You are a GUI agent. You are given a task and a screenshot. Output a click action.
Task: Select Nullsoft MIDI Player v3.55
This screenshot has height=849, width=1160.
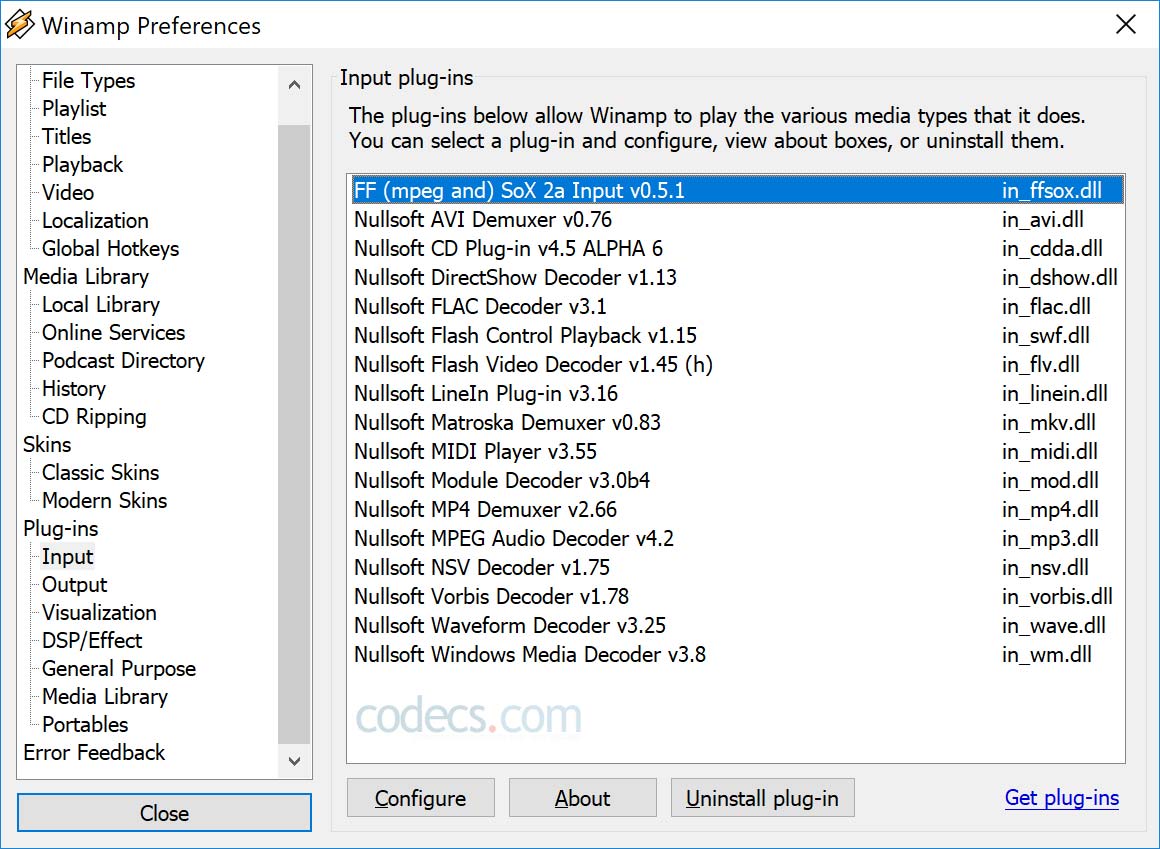tap(736, 451)
